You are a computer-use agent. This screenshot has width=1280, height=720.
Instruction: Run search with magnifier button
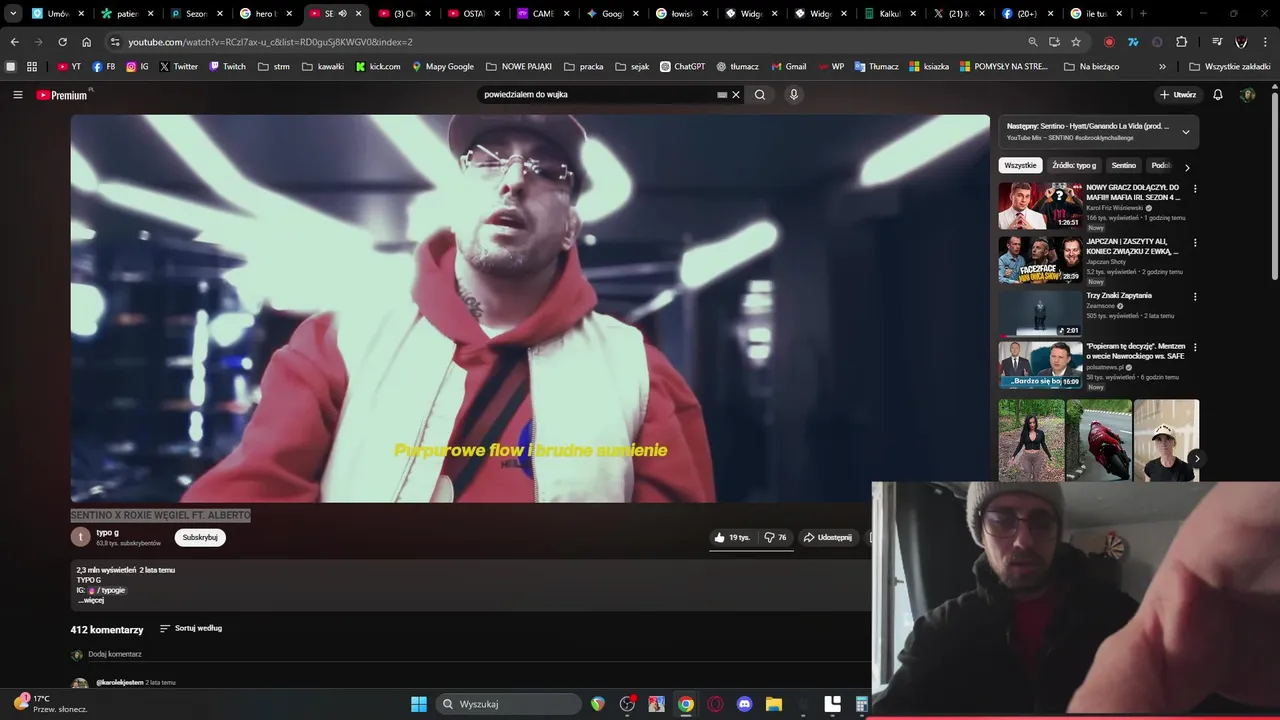[x=760, y=95]
